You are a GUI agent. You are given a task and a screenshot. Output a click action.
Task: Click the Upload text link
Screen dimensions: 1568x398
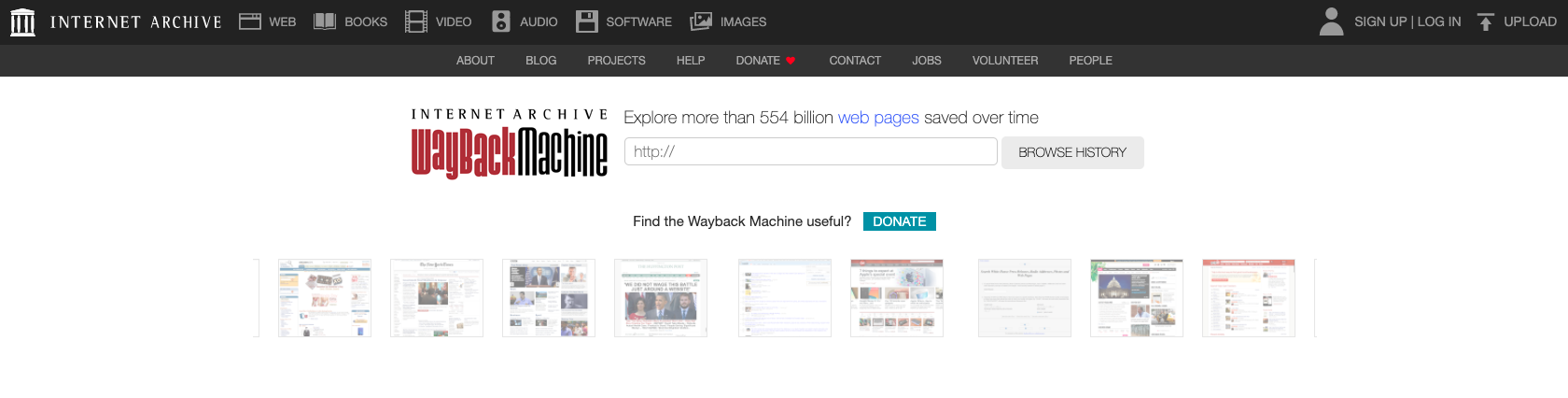pyautogui.click(x=1530, y=21)
